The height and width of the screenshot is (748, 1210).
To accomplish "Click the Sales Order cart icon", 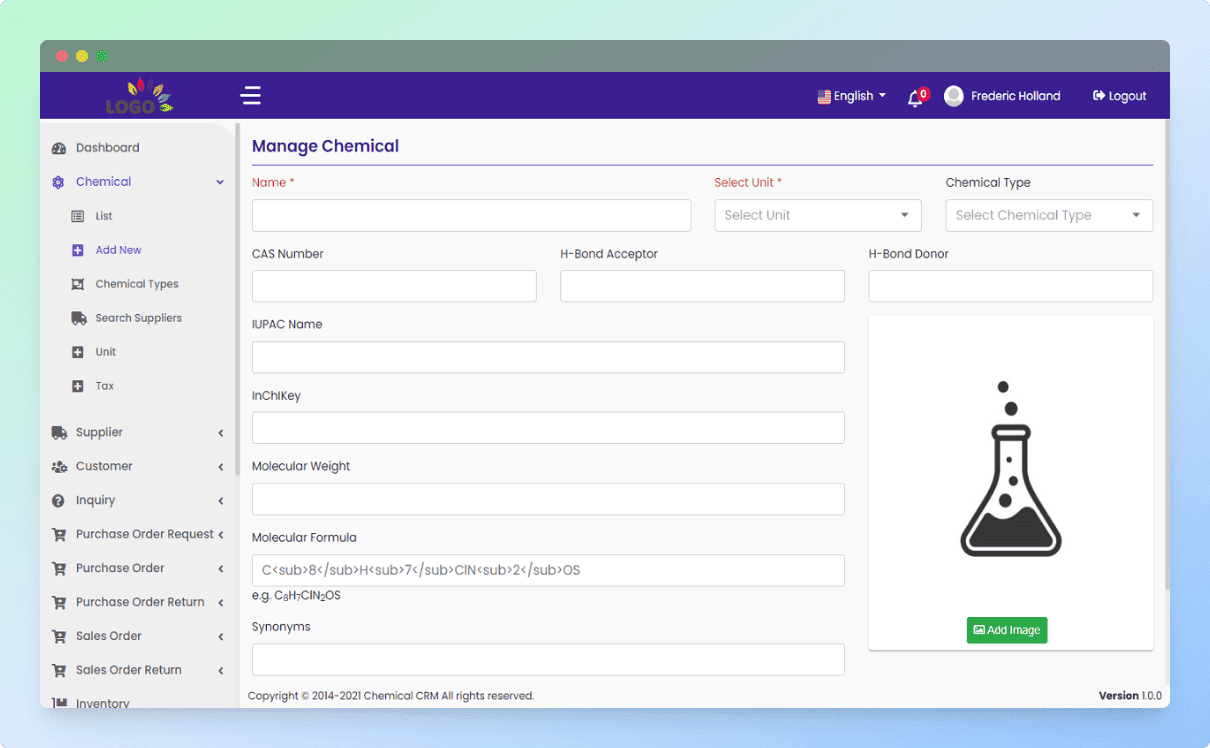I will pyautogui.click(x=59, y=637).
